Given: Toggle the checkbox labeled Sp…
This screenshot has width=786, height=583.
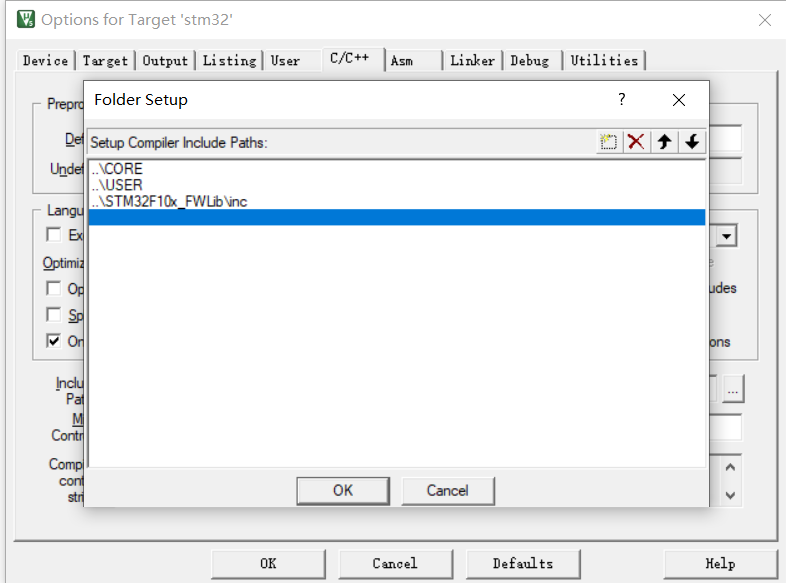Looking at the screenshot, I should pos(54,315).
